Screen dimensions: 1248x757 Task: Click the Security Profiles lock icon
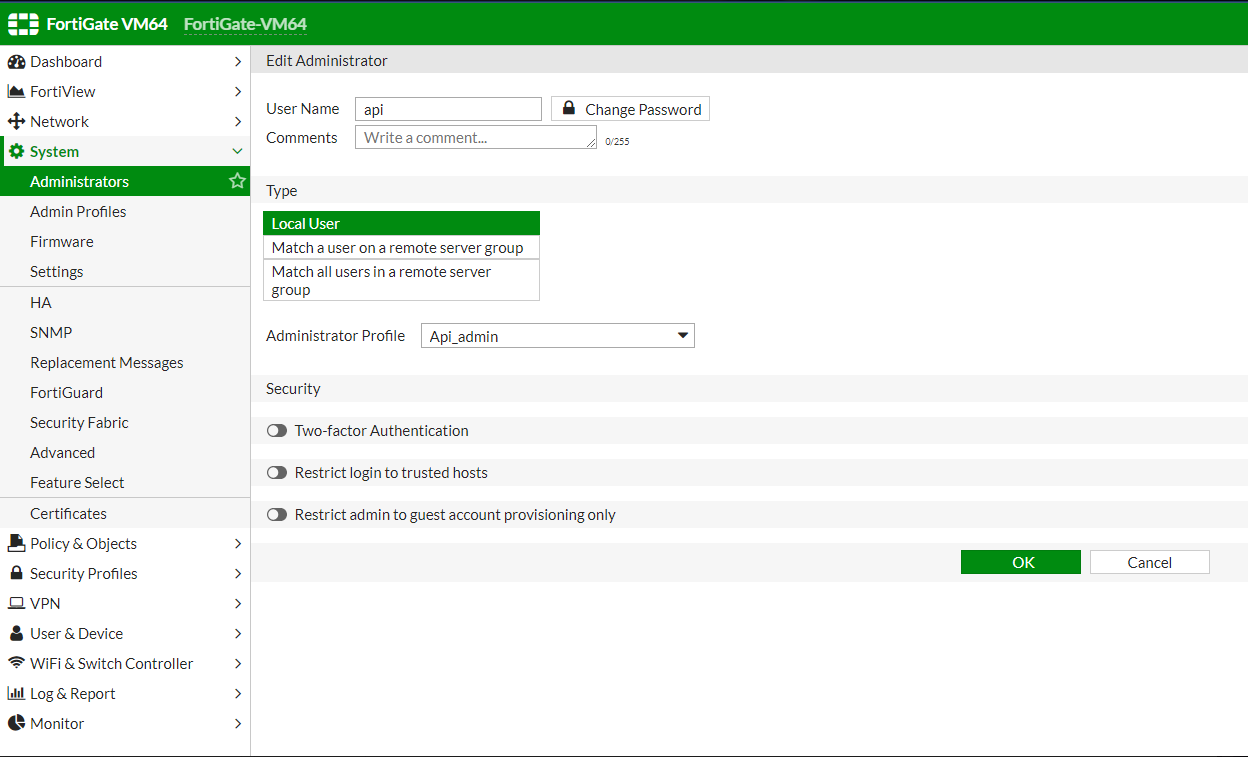pyautogui.click(x=16, y=573)
